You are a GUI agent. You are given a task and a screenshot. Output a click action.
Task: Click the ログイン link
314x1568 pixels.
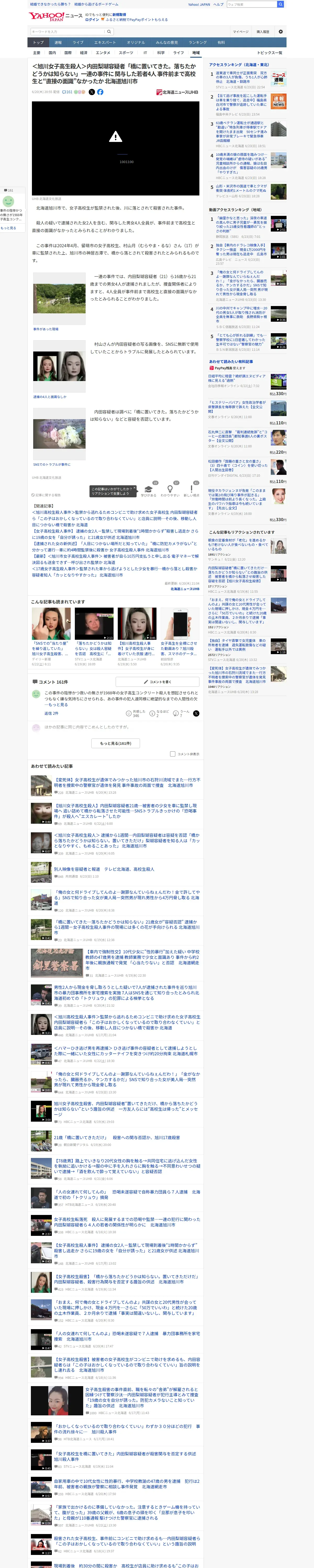pos(92,20)
